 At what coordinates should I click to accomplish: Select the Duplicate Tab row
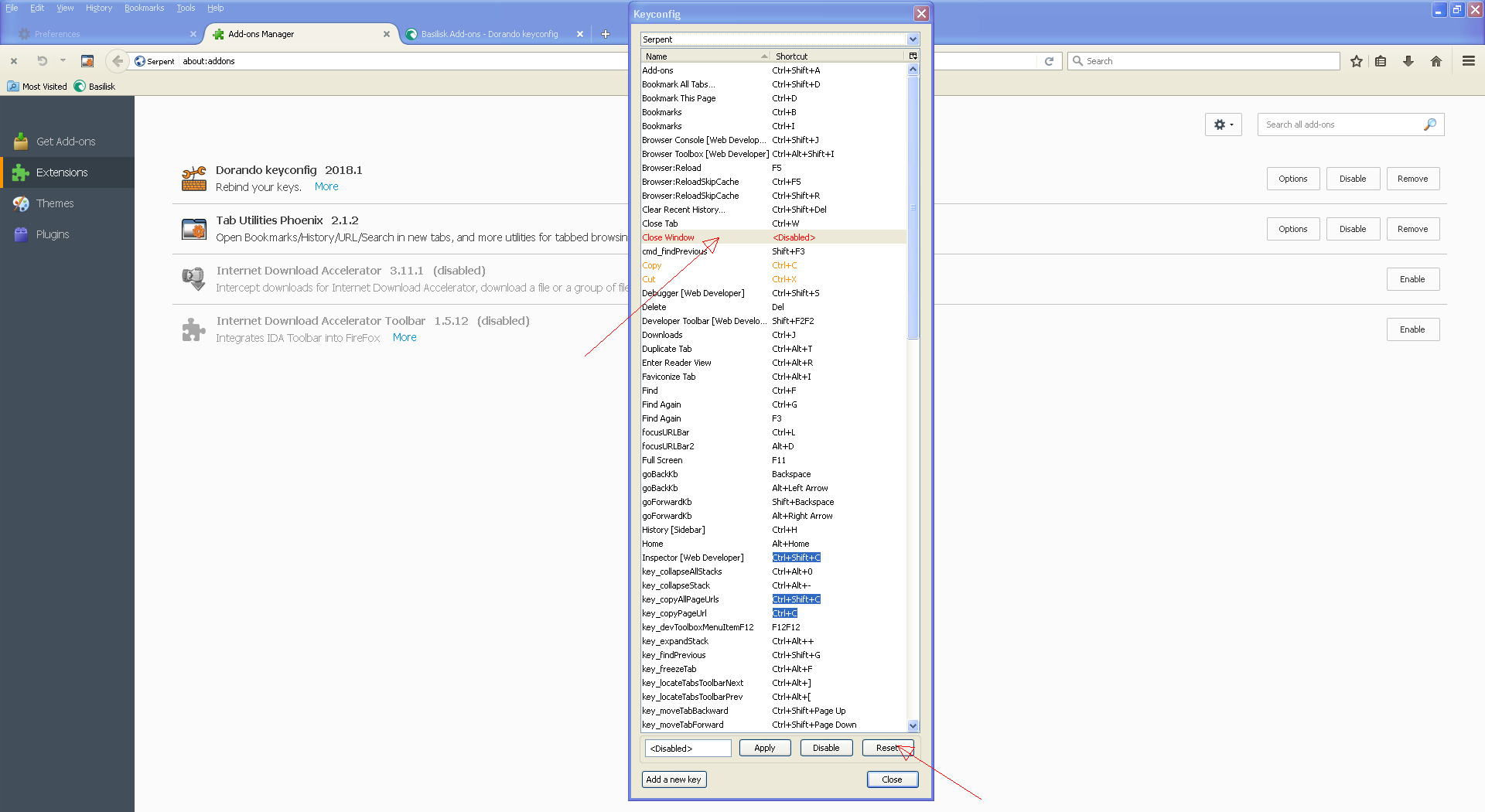pos(773,349)
